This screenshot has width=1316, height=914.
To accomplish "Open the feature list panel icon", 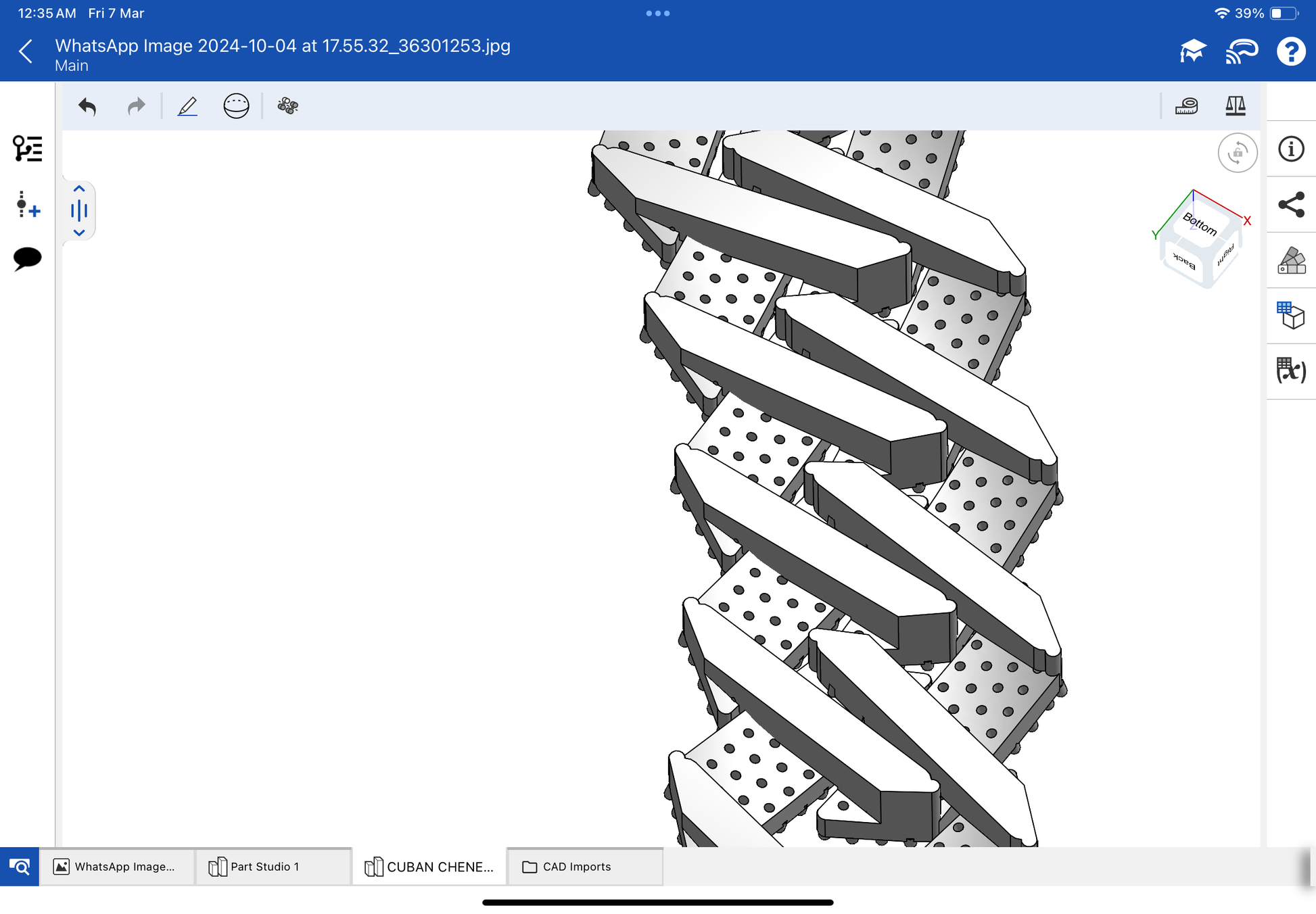I will coord(27,149).
